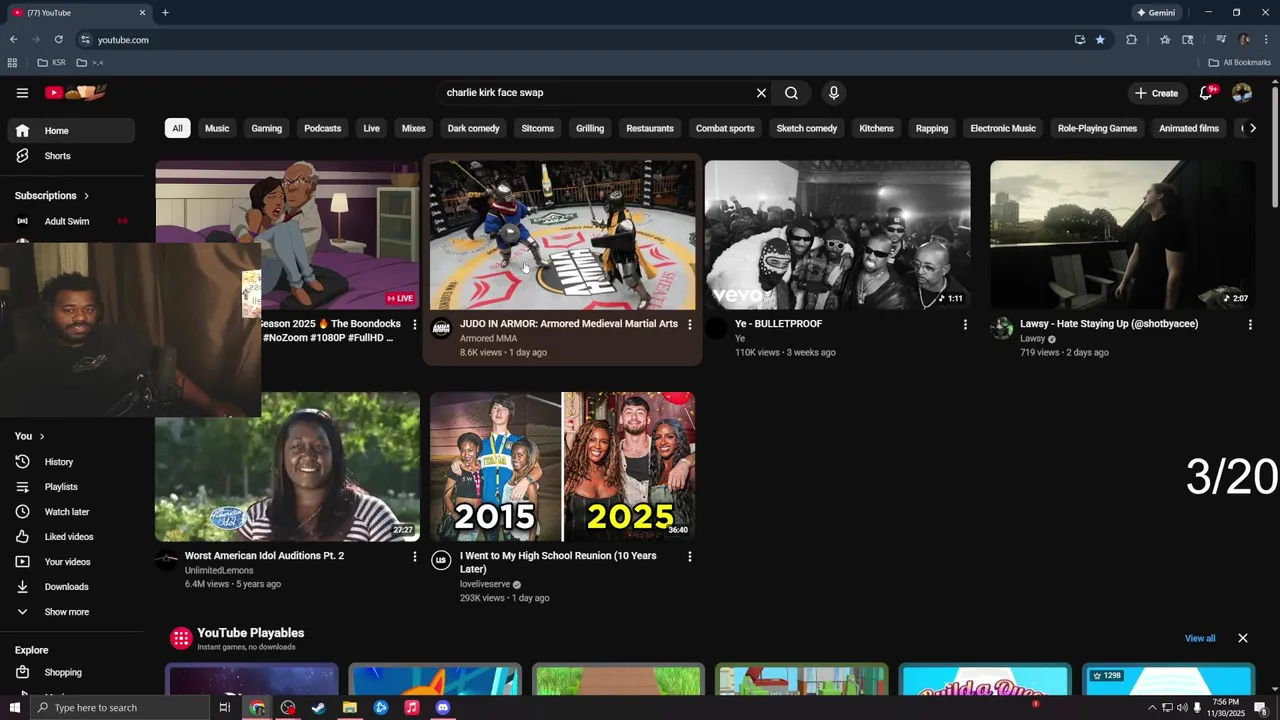Screen dimensions: 1280x720
Task: Select the Music filter chip
Action: coord(217,128)
